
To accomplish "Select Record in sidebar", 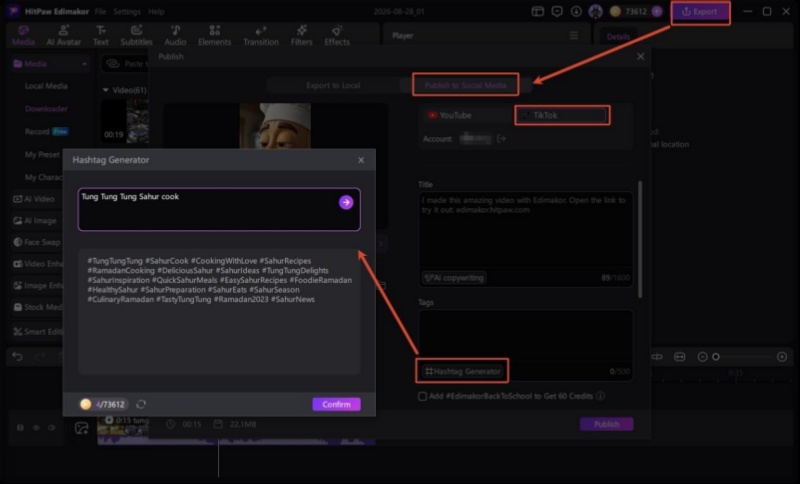I will (37, 132).
